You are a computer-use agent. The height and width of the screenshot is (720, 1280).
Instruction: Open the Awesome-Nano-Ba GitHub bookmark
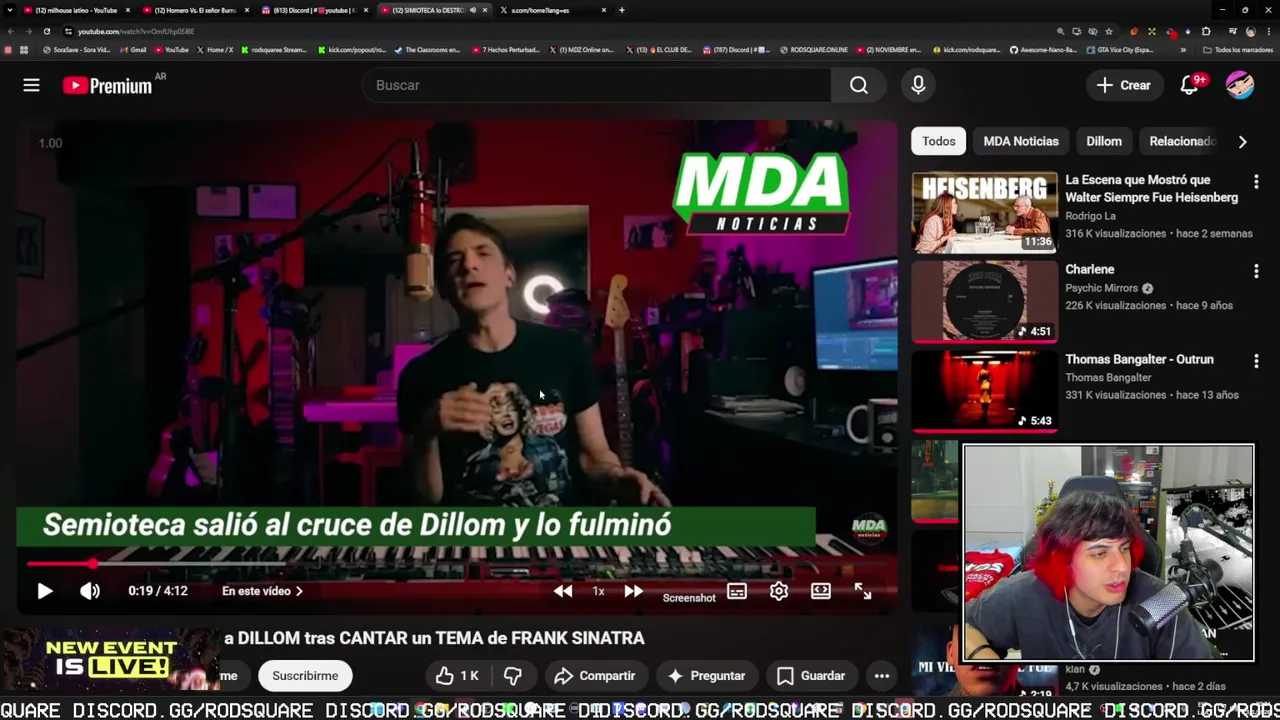click(x=1044, y=50)
